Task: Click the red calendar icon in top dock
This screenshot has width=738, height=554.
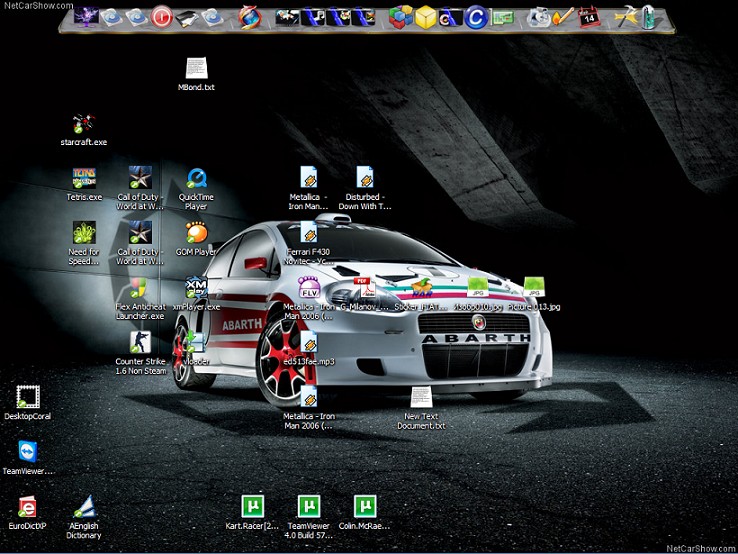Action: (590, 16)
